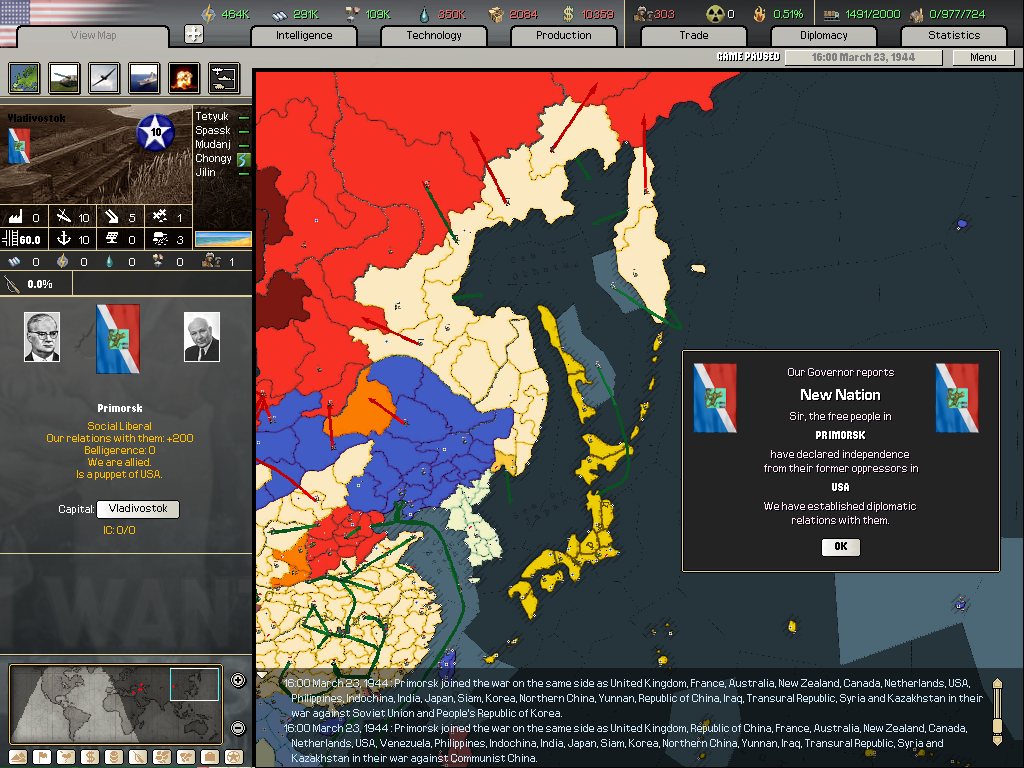The width and height of the screenshot is (1024, 768).
Task: Select the amphibious transport icon
Action: pos(222,78)
